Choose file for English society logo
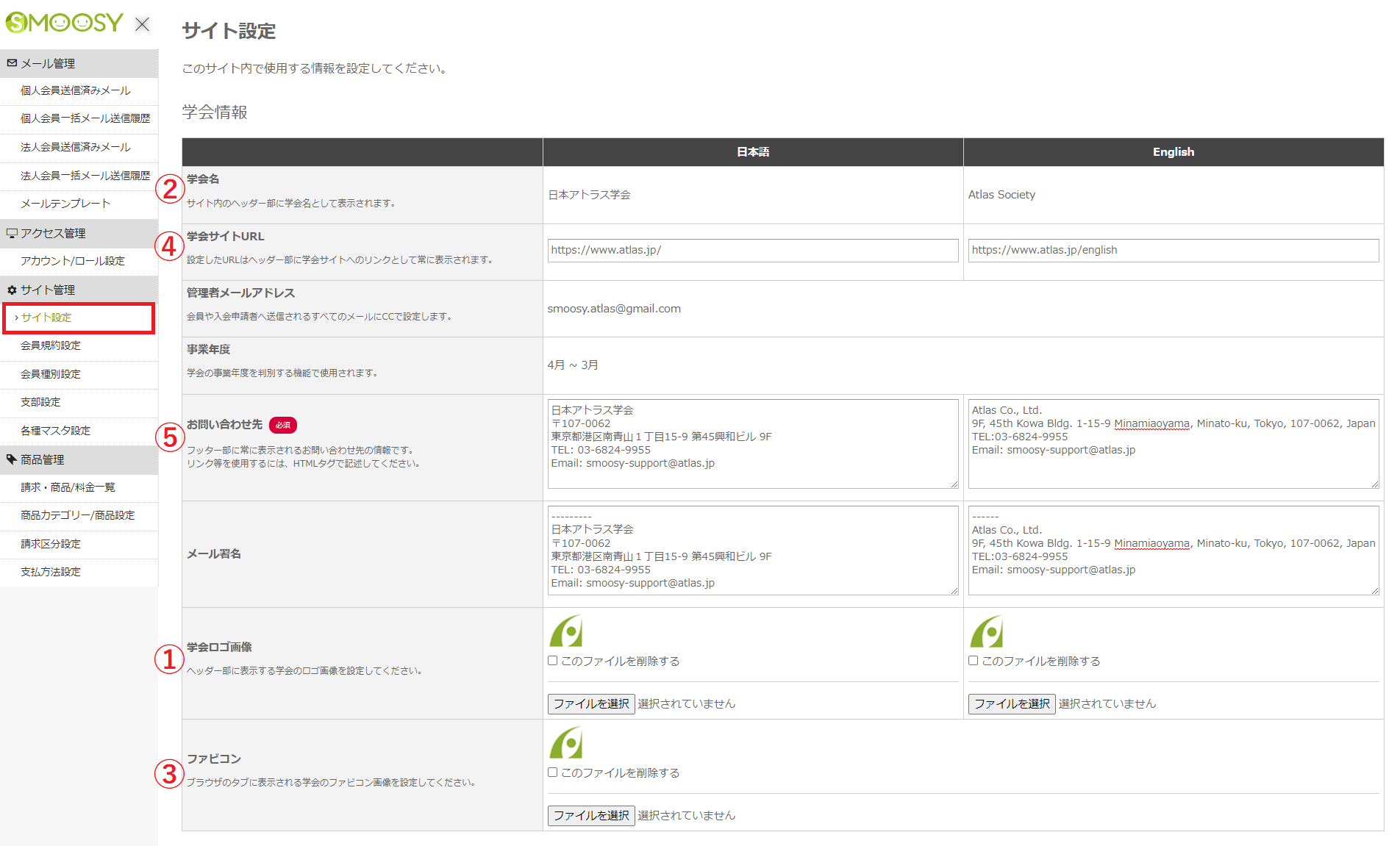The image size is (1400, 846). coord(1012,704)
